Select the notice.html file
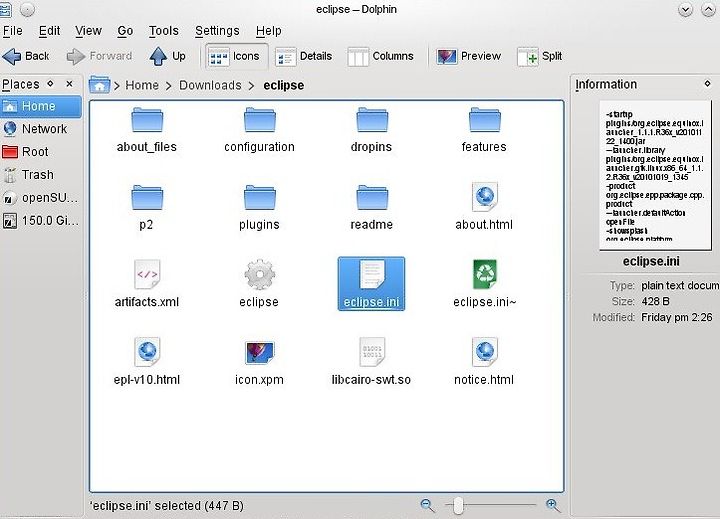Viewport: 720px width, 519px height. pyautogui.click(x=484, y=362)
